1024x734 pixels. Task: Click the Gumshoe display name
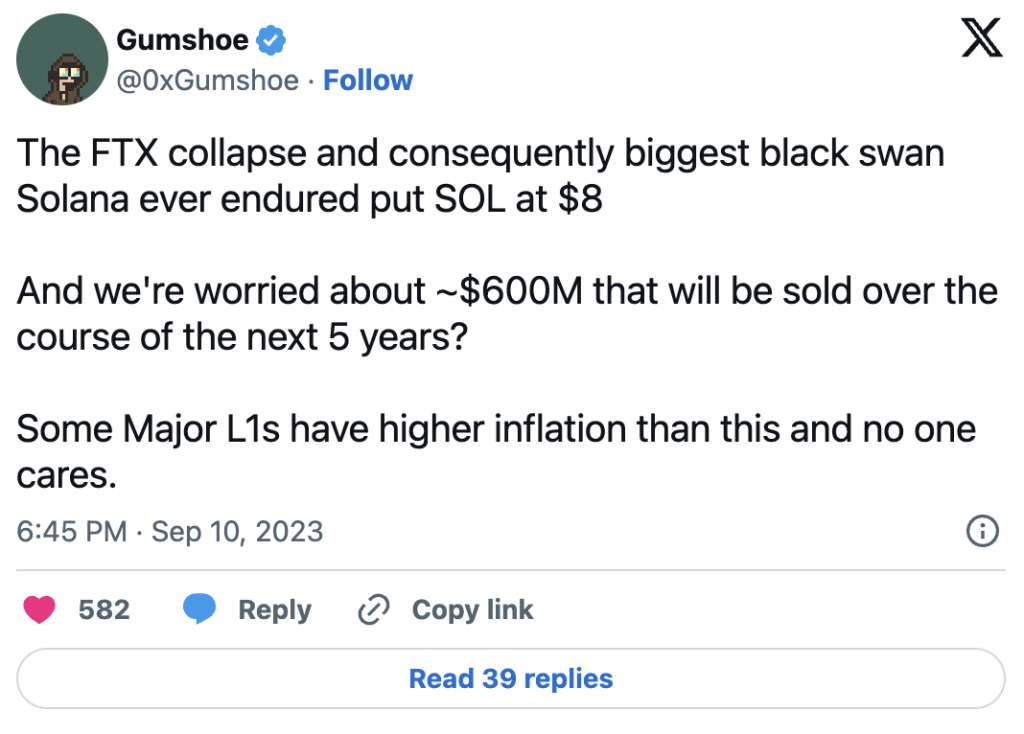(x=184, y=41)
